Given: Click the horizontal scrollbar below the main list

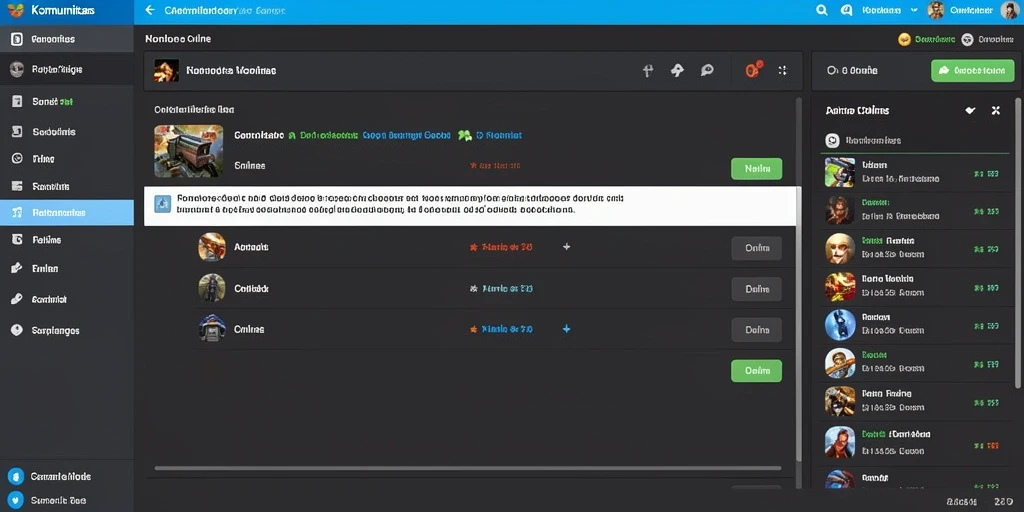Looking at the screenshot, I should (468, 468).
